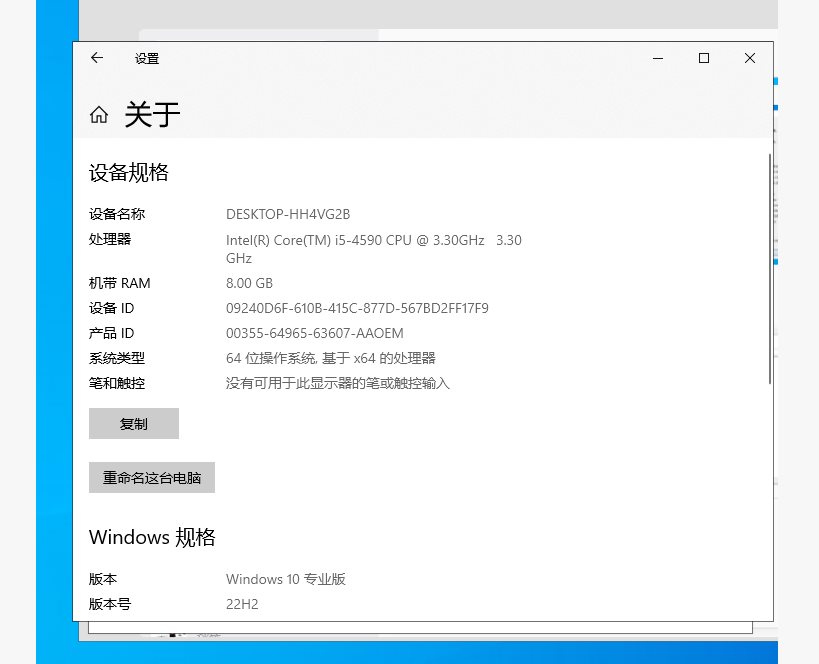
Task: Click the Windows 规格 section heading
Action: 152,537
